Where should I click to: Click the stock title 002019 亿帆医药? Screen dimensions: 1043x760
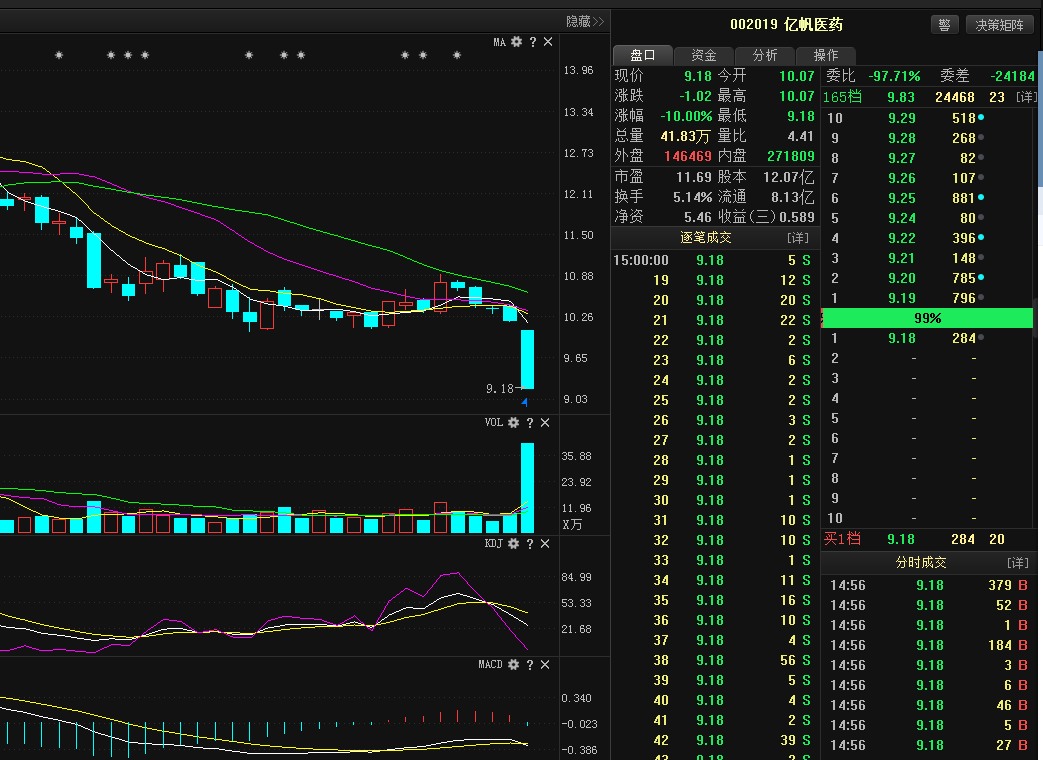pyautogui.click(x=786, y=25)
